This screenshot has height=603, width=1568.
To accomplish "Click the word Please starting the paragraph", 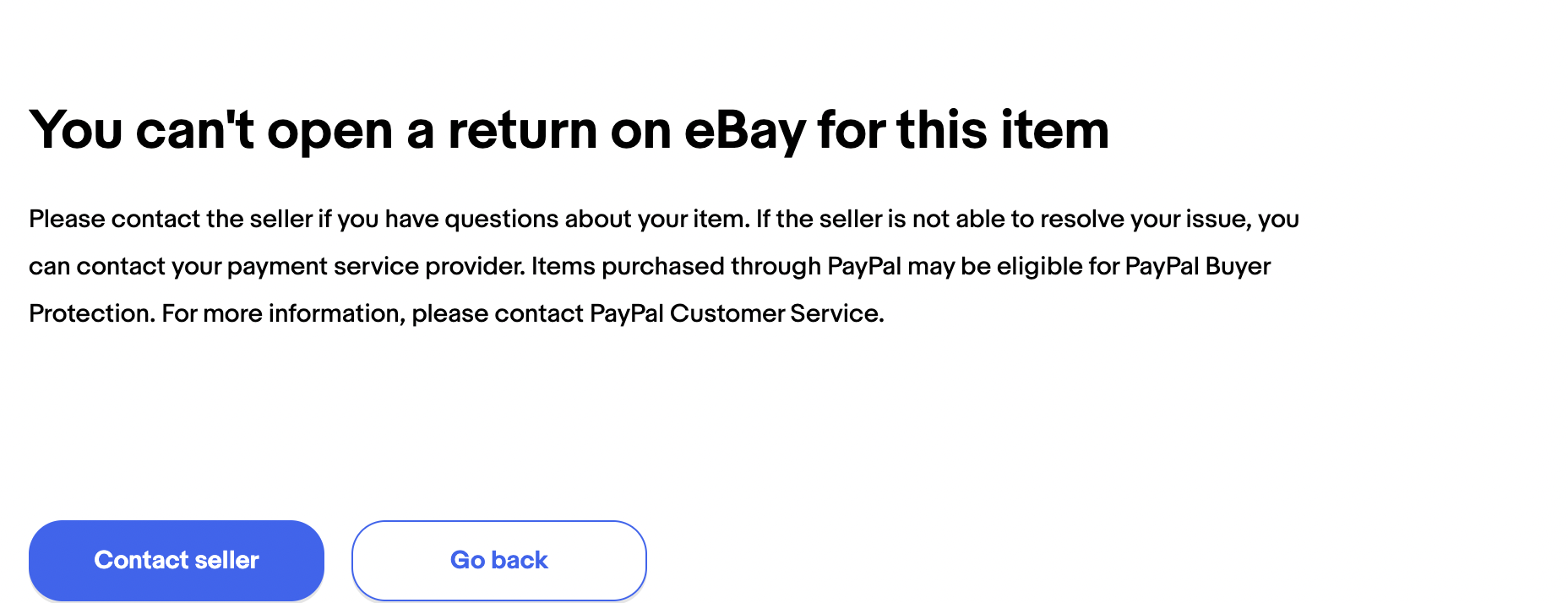I will coord(67,220).
